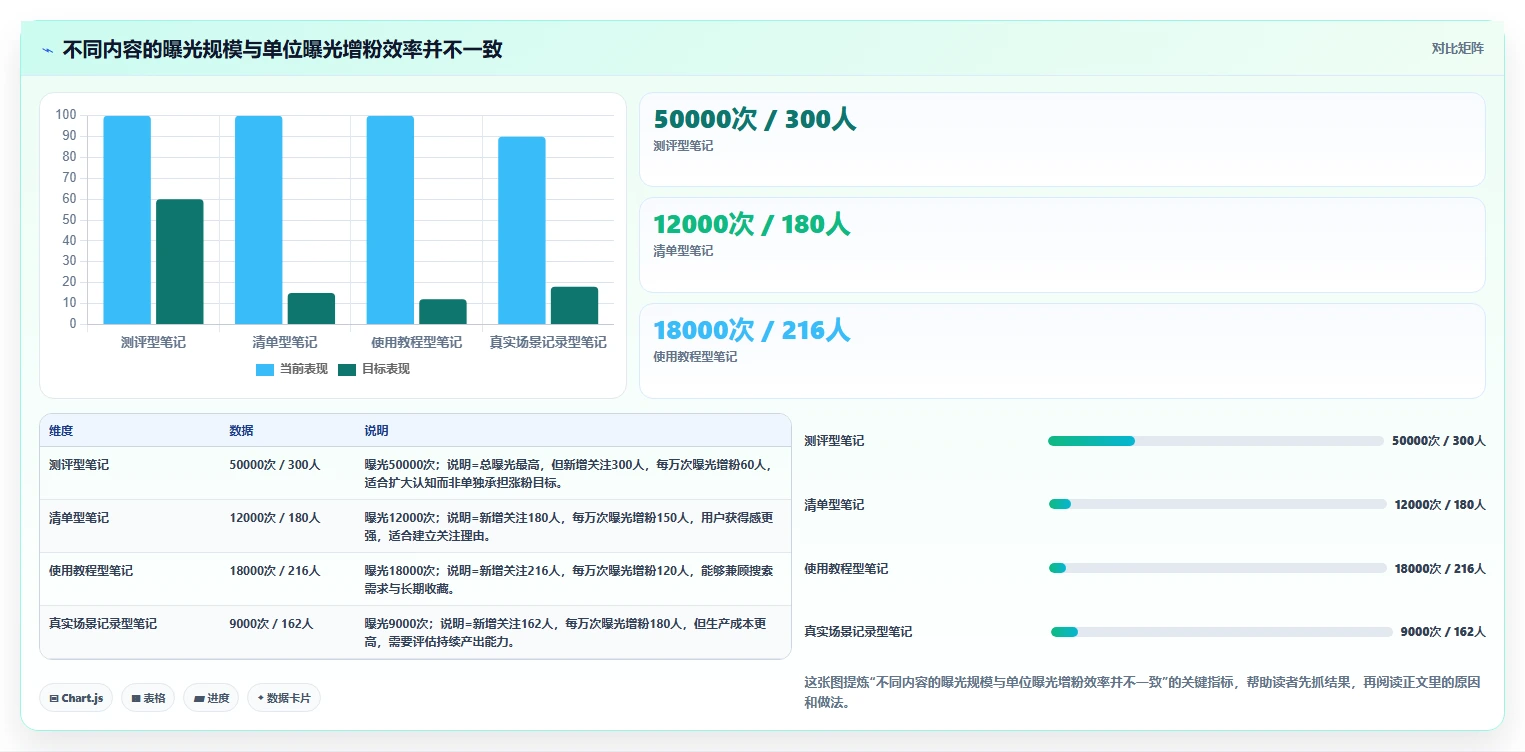
Task: Open the 12000次 / 180人 data card
Action: pos(1062,245)
